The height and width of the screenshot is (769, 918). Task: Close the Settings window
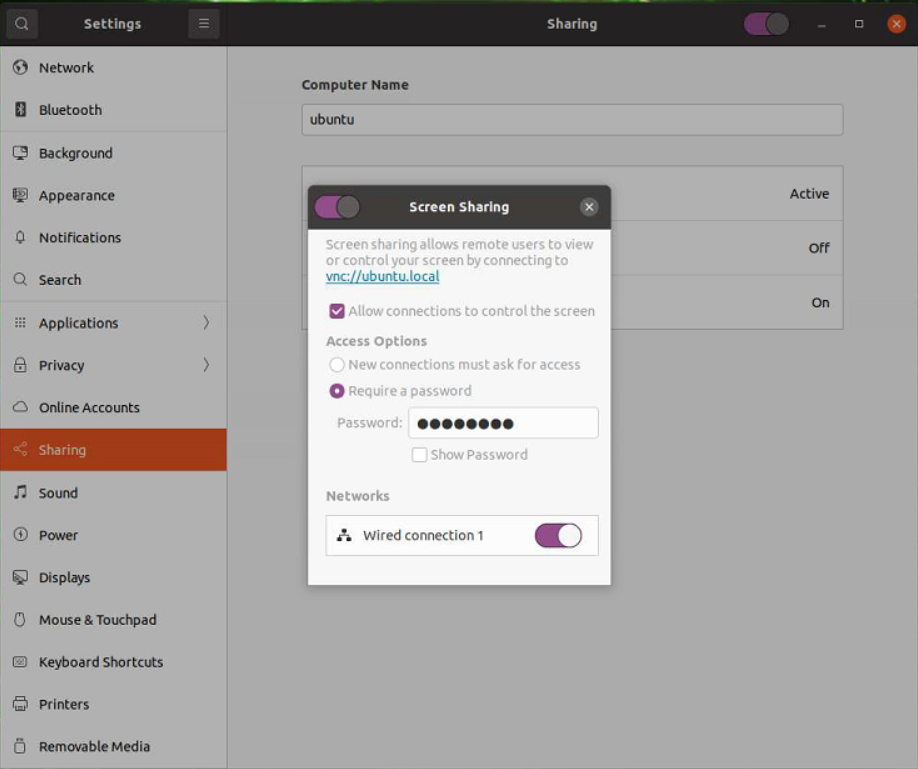point(896,24)
